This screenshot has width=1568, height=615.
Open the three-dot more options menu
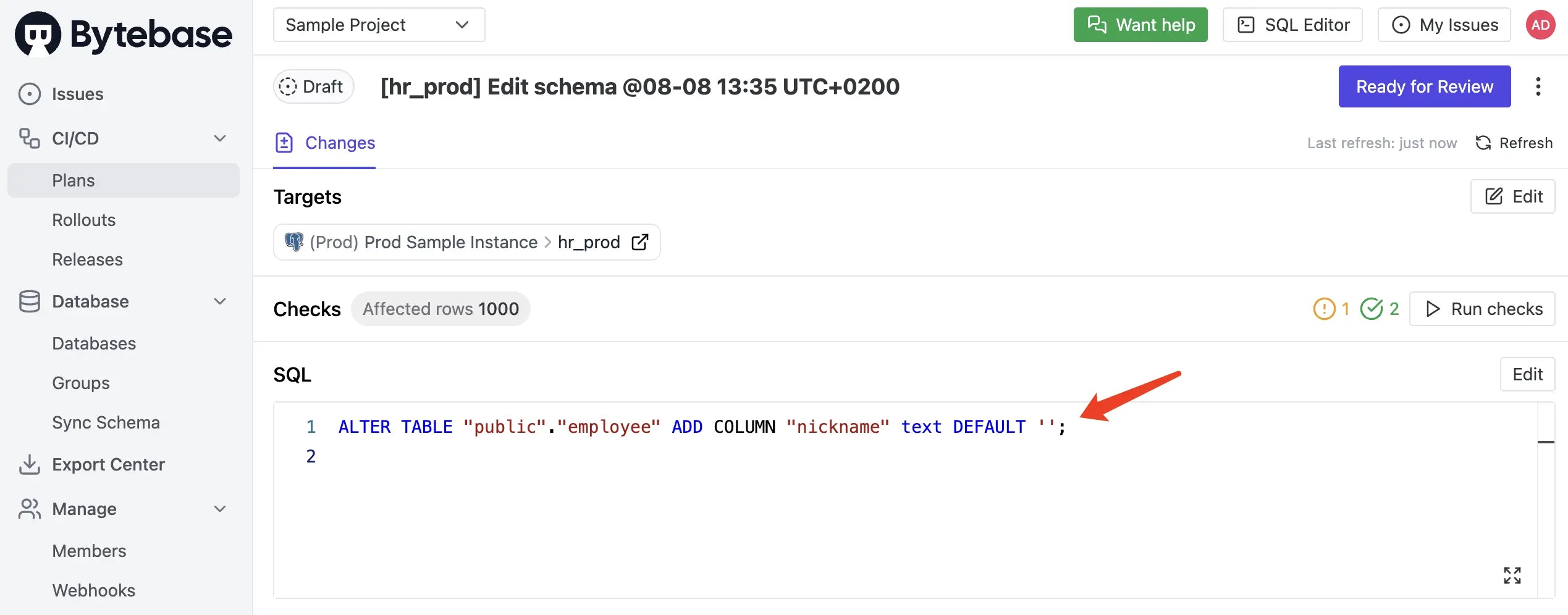[x=1538, y=86]
